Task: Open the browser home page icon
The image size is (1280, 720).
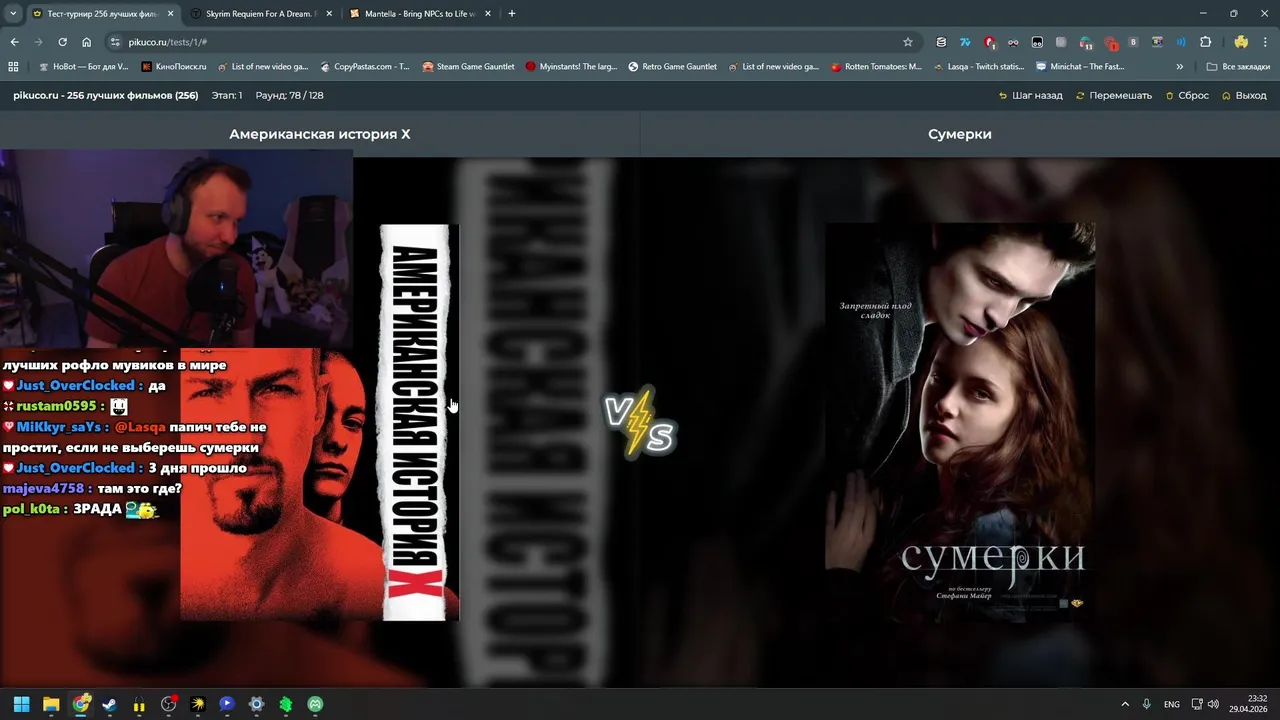Action: [86, 42]
